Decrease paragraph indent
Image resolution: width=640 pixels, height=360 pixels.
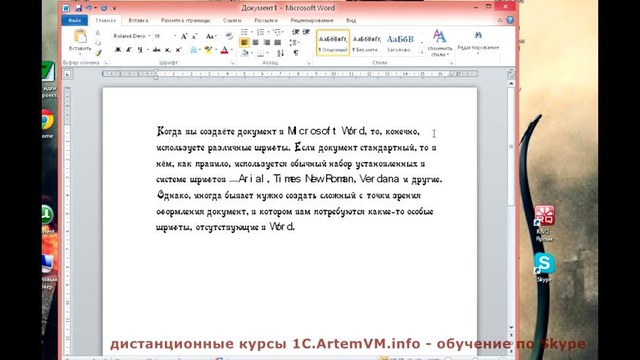point(296,32)
